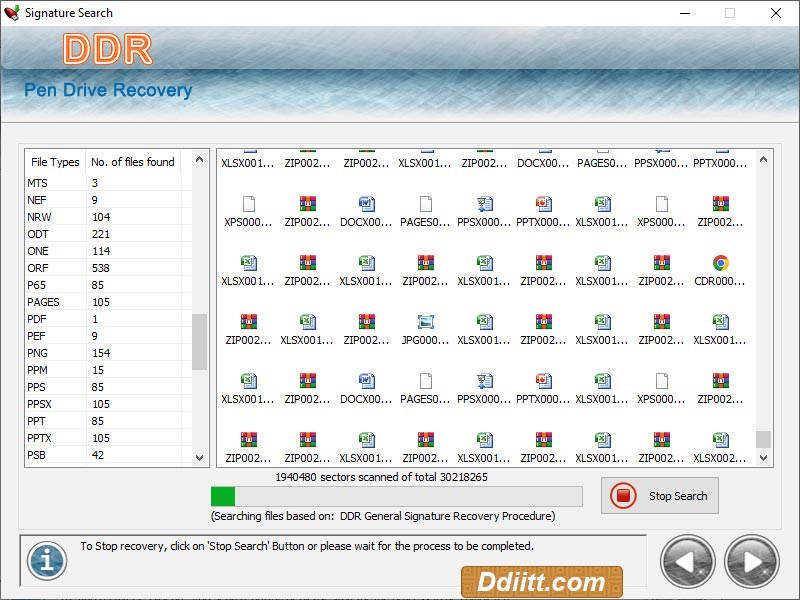Visit the Ddiitt.com link
Image resolution: width=800 pixels, height=600 pixels.
point(542,581)
